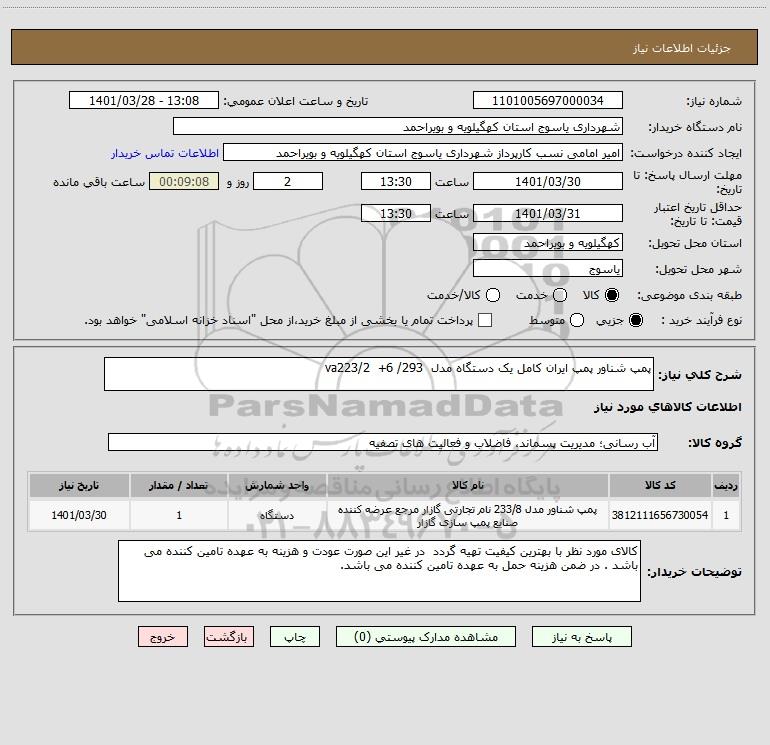Click the پاسخ به نیاز button
Screen dimensions: 770x745
(x=582, y=636)
